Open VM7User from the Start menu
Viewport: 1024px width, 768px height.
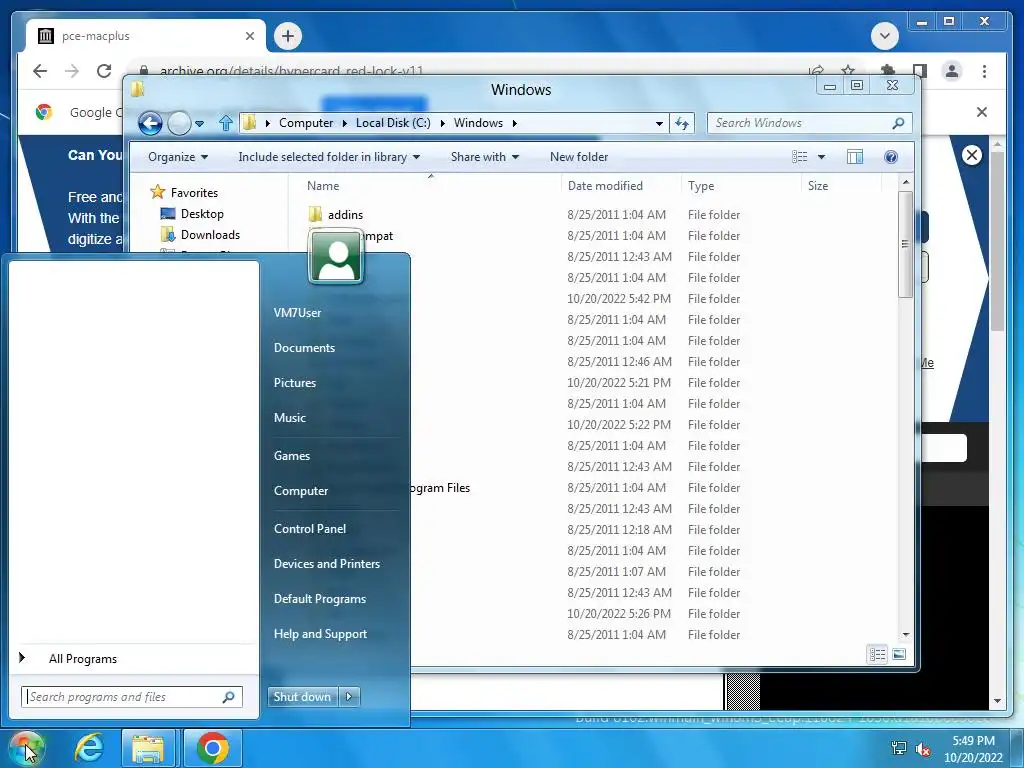pos(297,313)
